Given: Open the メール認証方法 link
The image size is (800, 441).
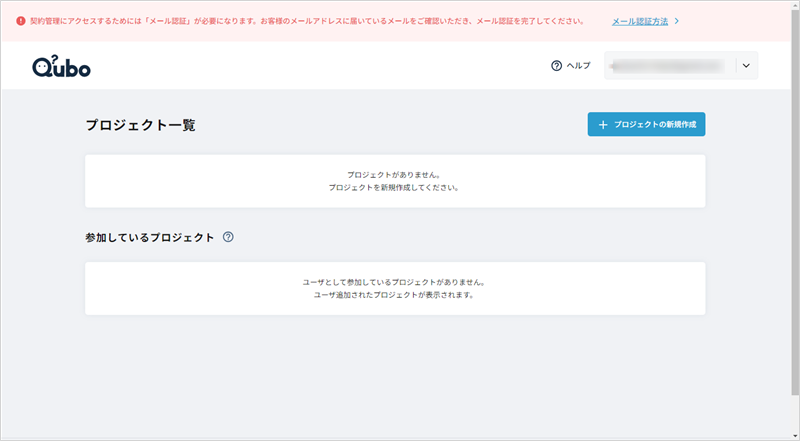Looking at the screenshot, I should (x=640, y=21).
